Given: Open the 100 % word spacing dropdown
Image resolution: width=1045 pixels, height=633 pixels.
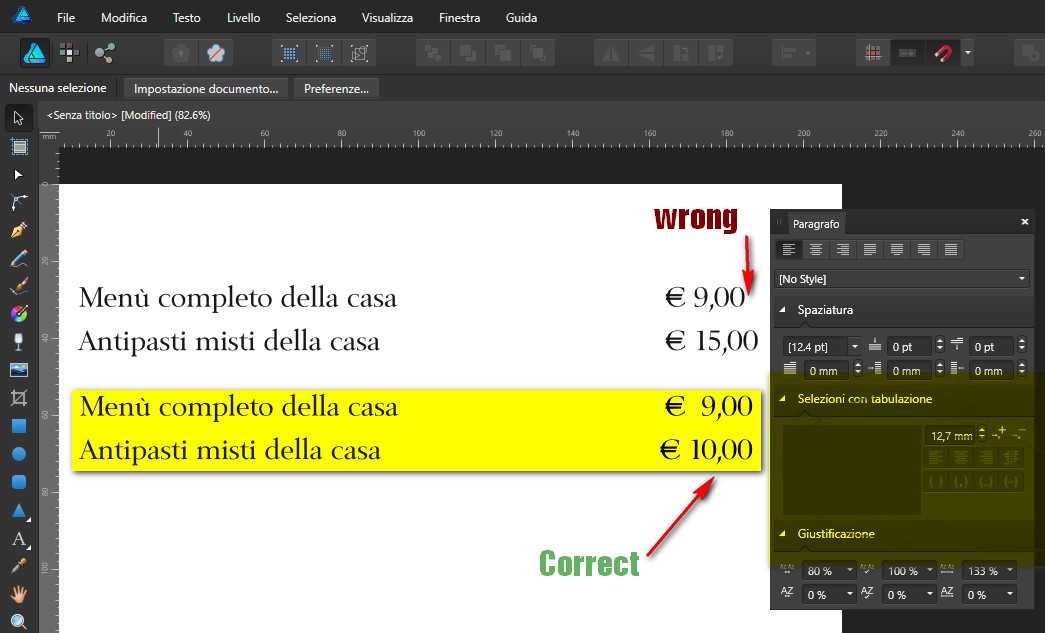Looking at the screenshot, I should (929, 570).
